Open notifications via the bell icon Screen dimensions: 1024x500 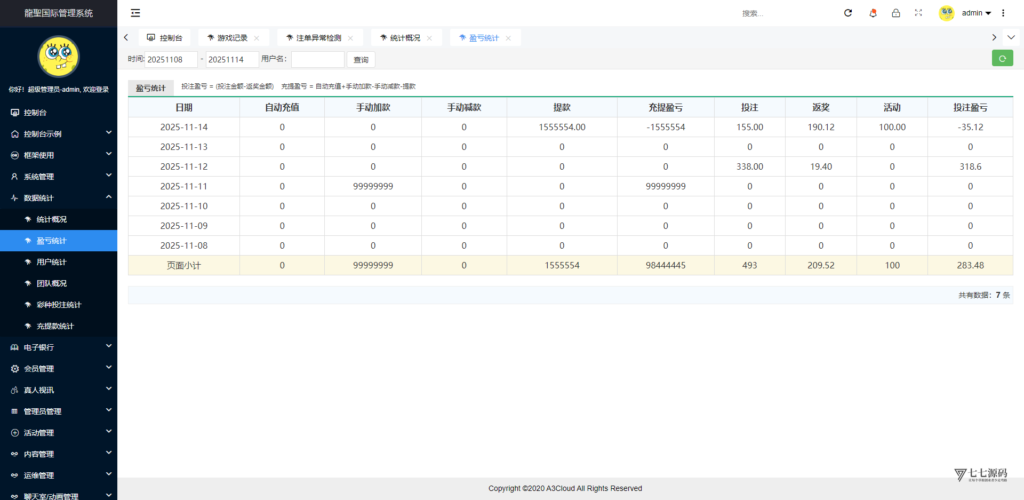point(872,13)
